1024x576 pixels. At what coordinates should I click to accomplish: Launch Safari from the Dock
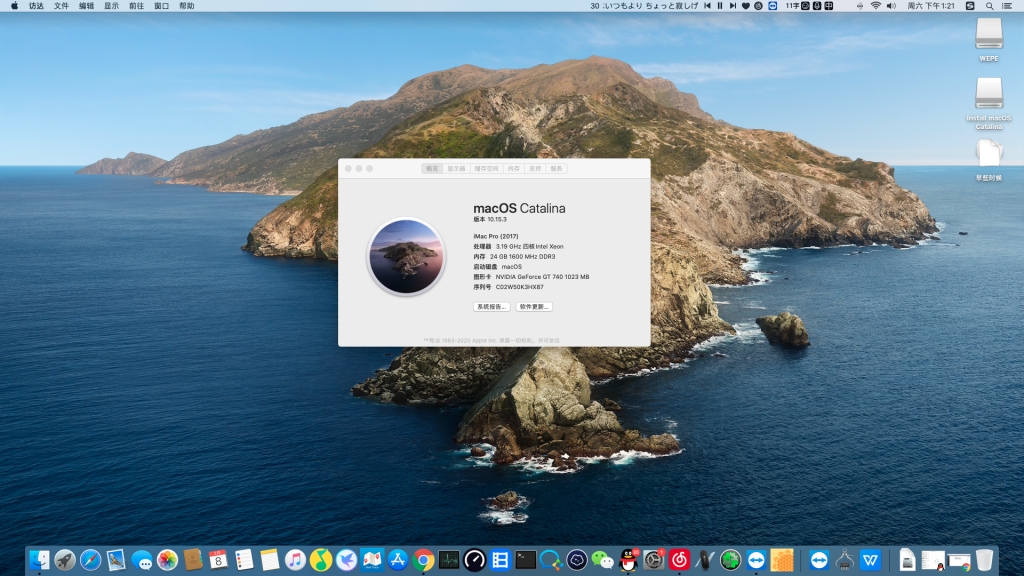(90, 560)
